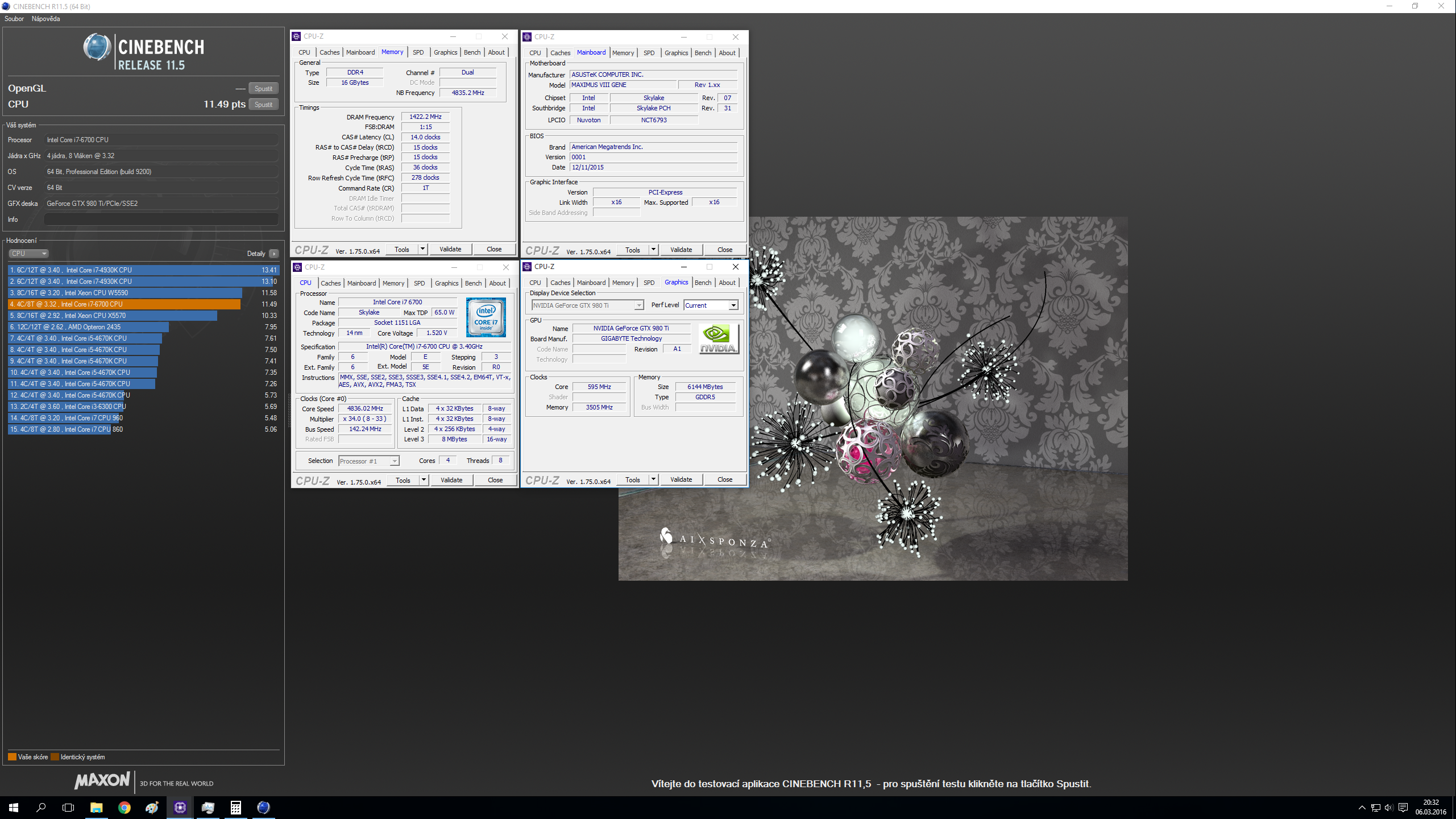Switch to Bench tab in CPU tab window
1456x819 pixels.
click(x=473, y=283)
